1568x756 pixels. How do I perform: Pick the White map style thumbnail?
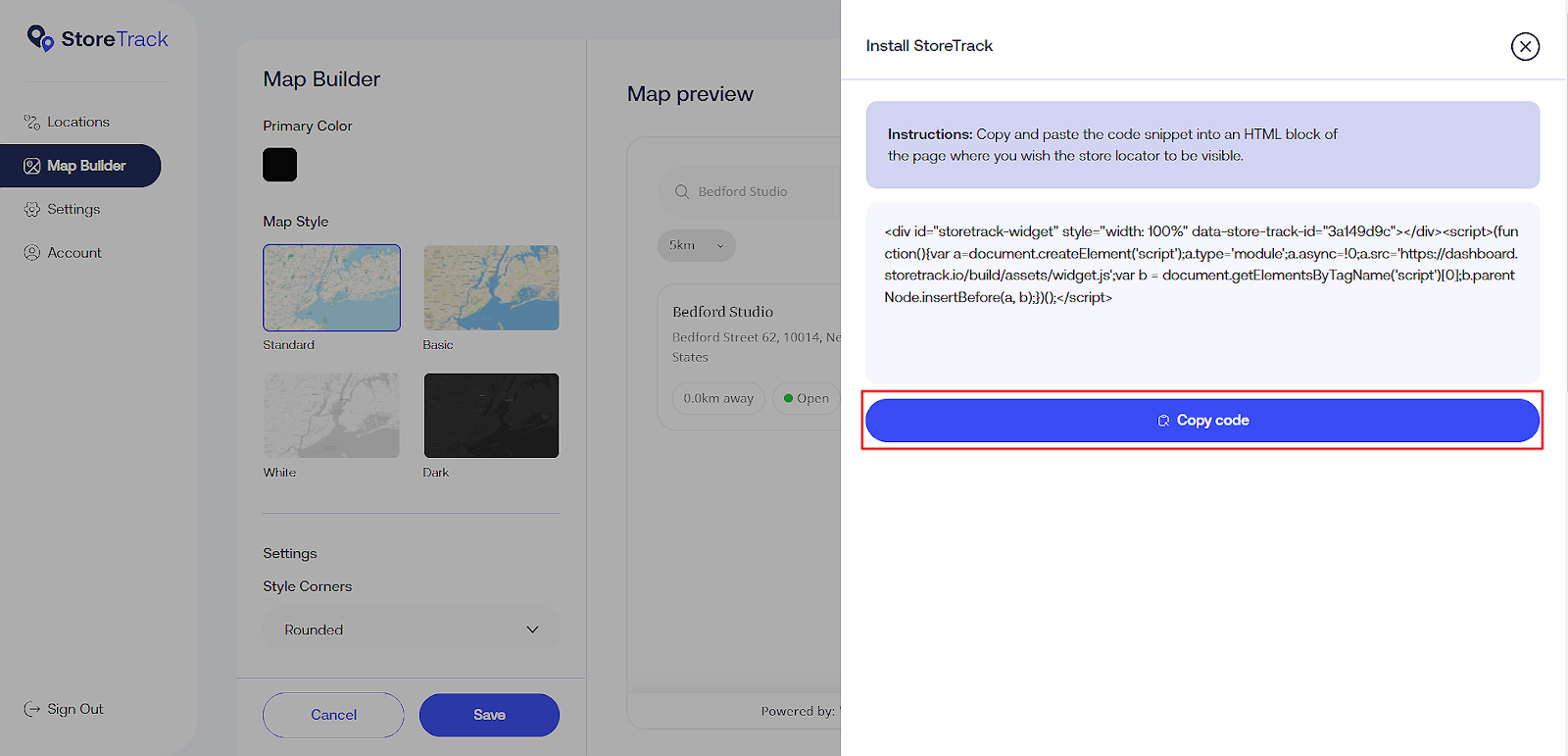tap(331, 415)
